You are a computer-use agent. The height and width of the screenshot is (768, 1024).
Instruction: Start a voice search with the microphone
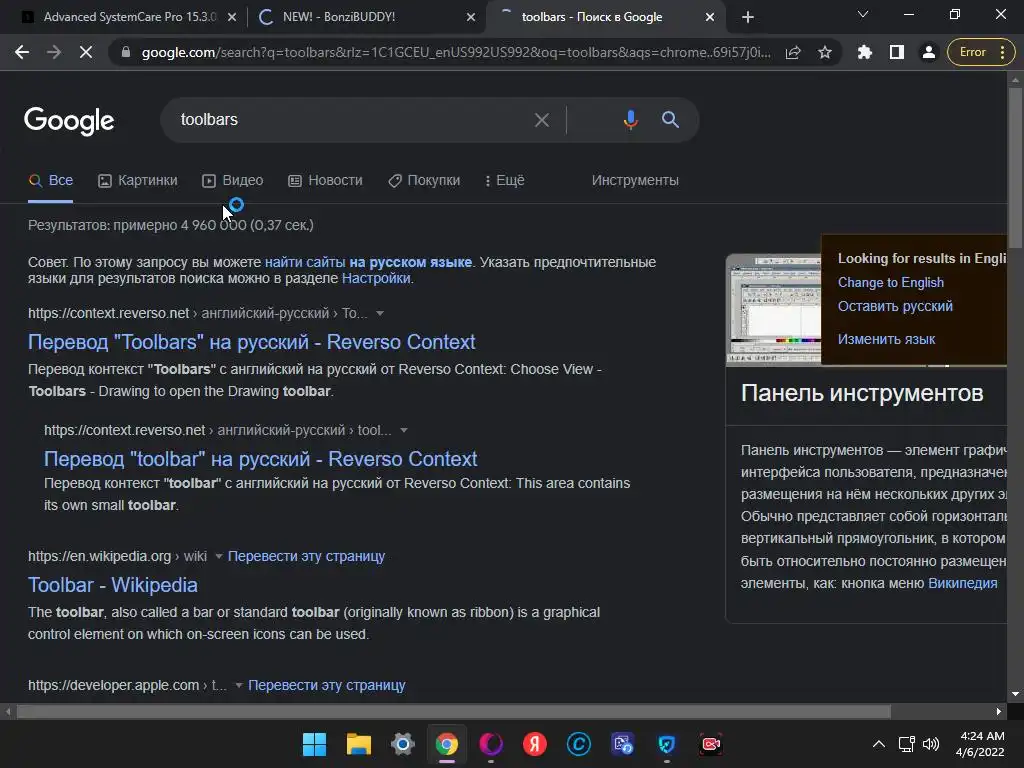[x=630, y=120]
